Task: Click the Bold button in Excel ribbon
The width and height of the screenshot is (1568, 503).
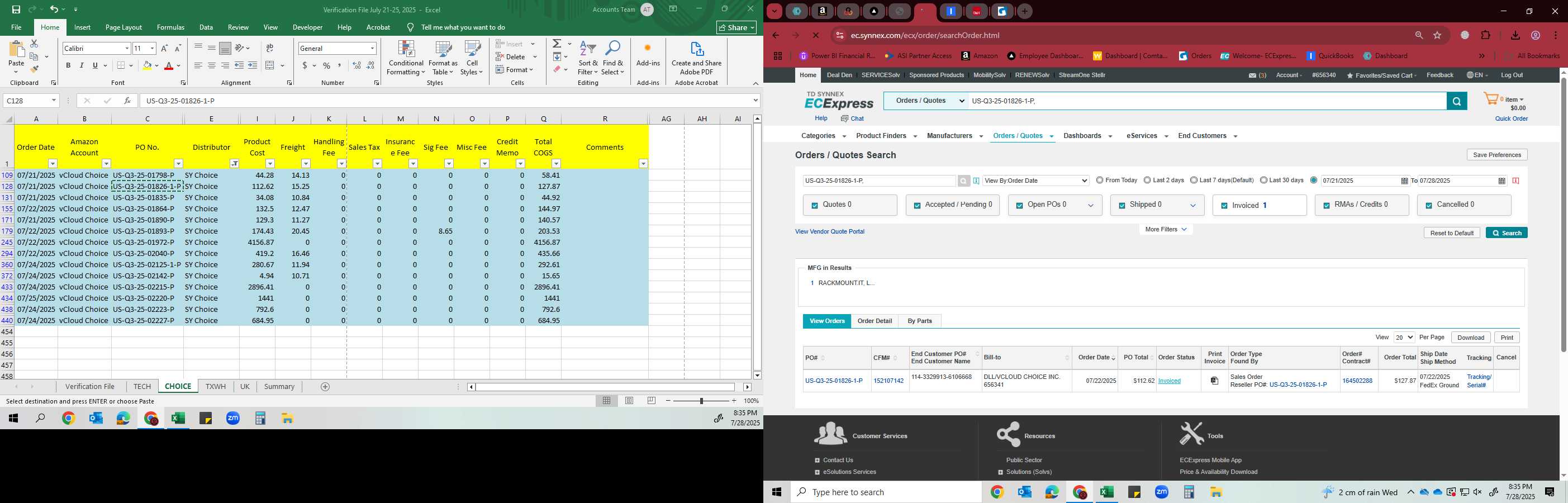Action: 68,66
